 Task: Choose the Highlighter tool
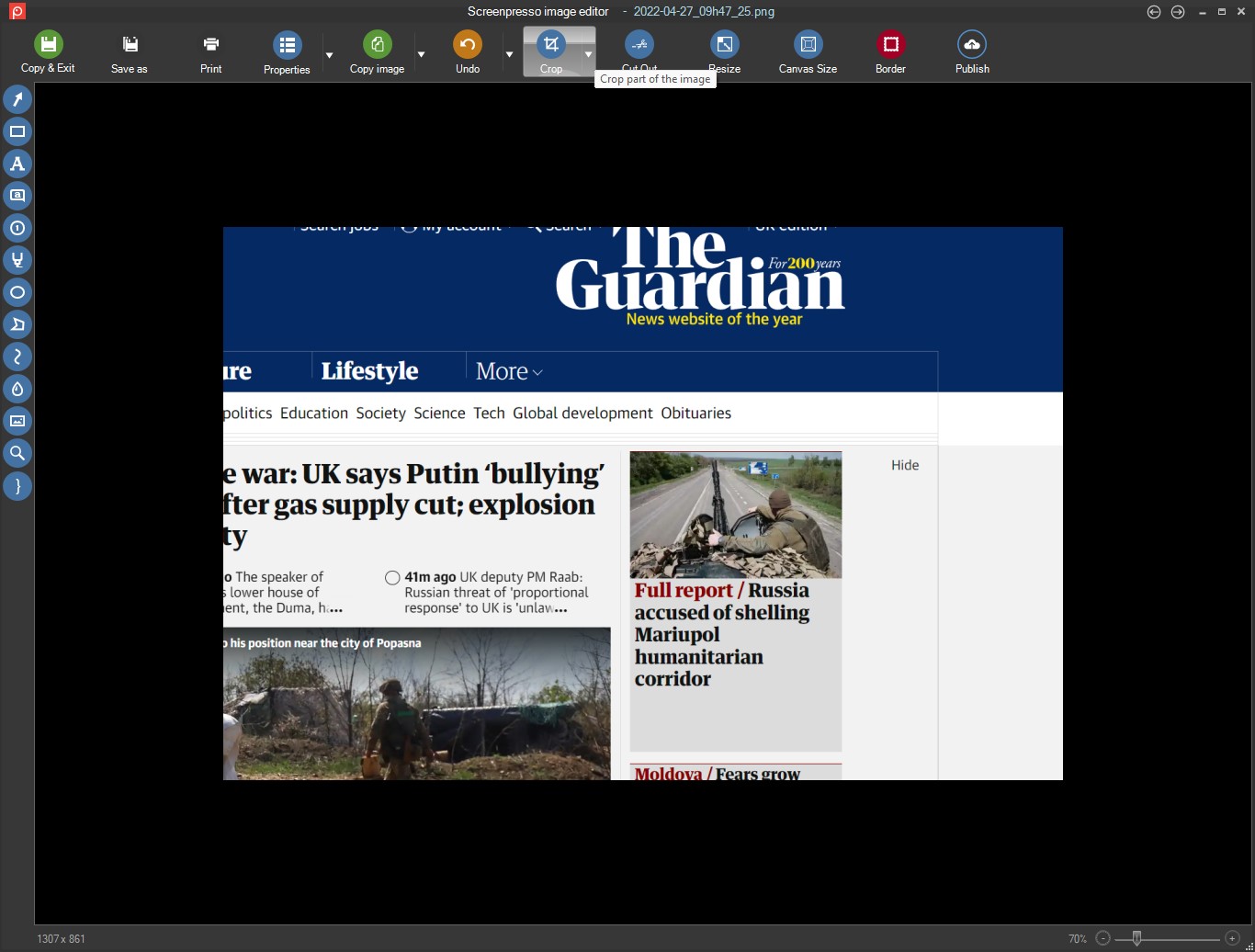(17, 260)
